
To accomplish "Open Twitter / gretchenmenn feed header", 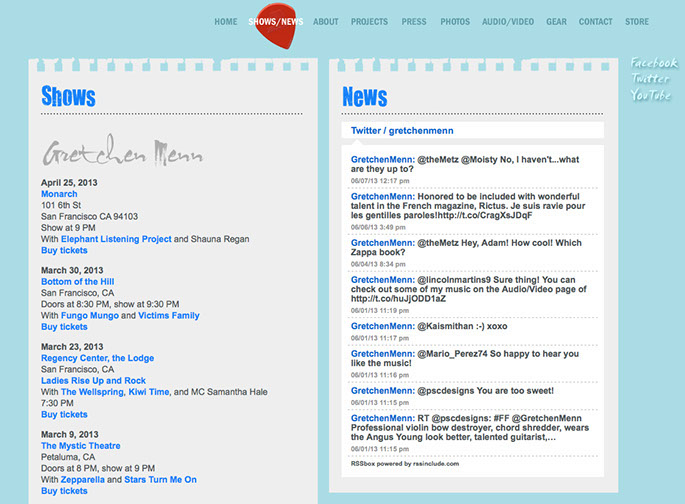I will click(402, 131).
